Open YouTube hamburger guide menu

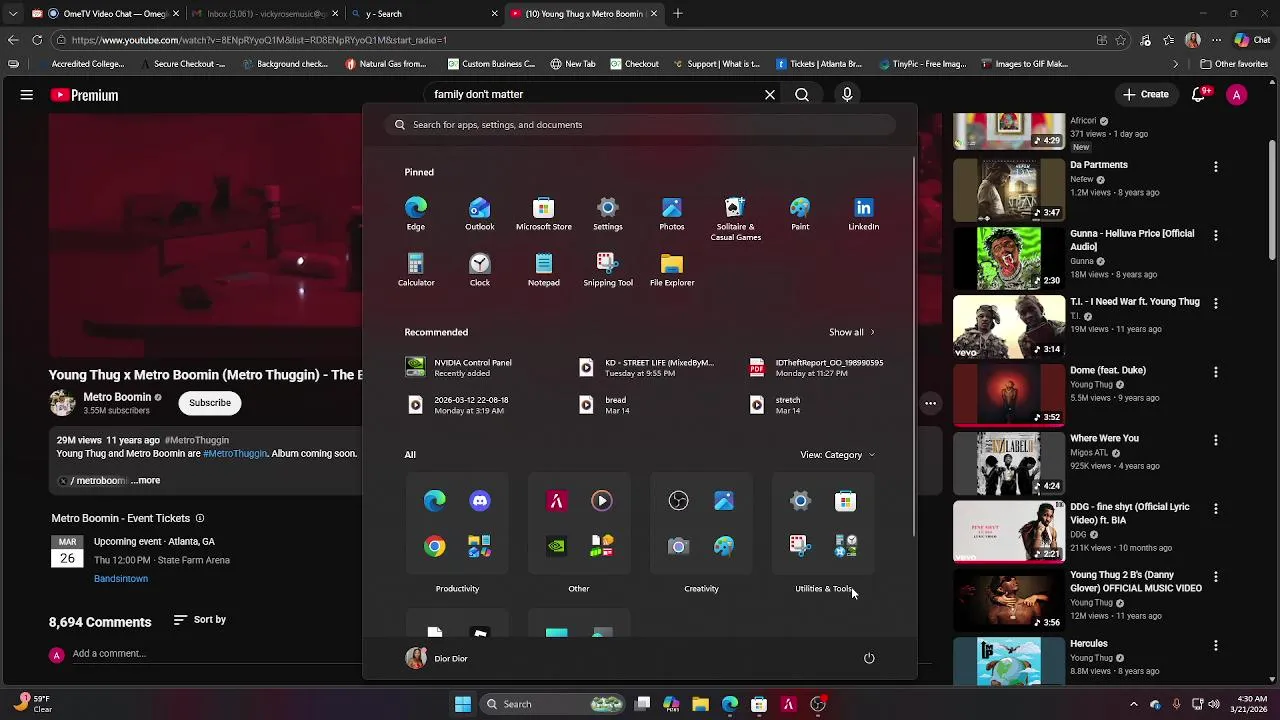pyautogui.click(x=27, y=95)
